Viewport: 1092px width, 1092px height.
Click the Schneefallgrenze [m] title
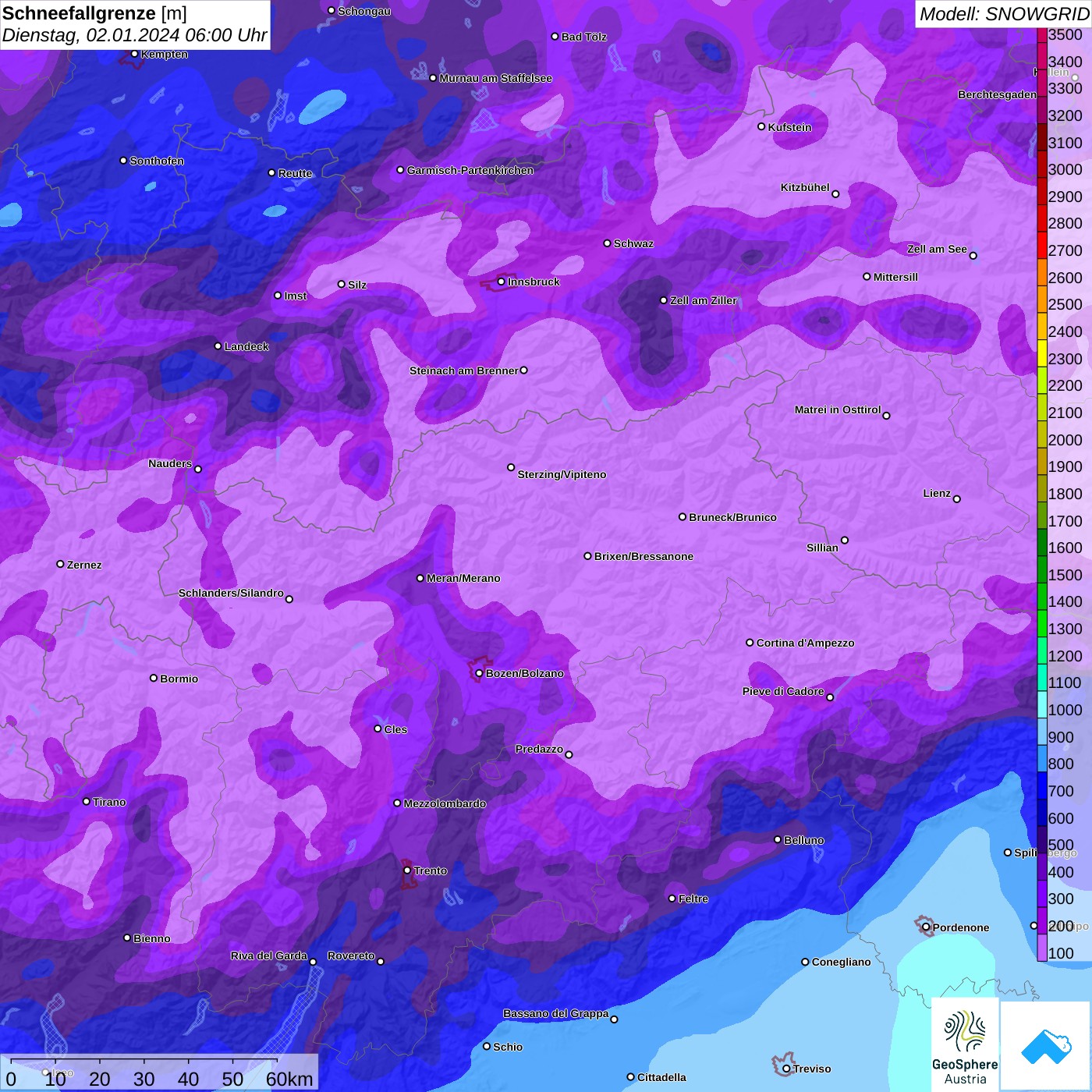pos(94,13)
